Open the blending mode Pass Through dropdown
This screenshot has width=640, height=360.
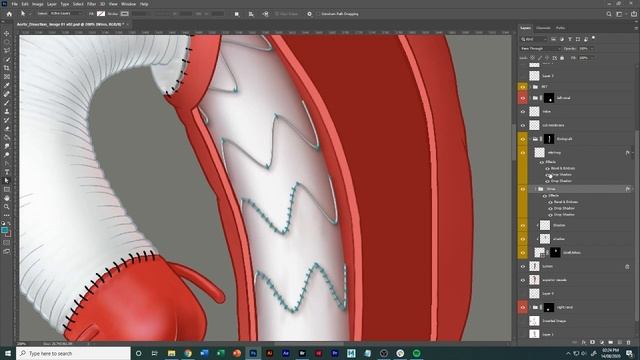click(x=540, y=49)
